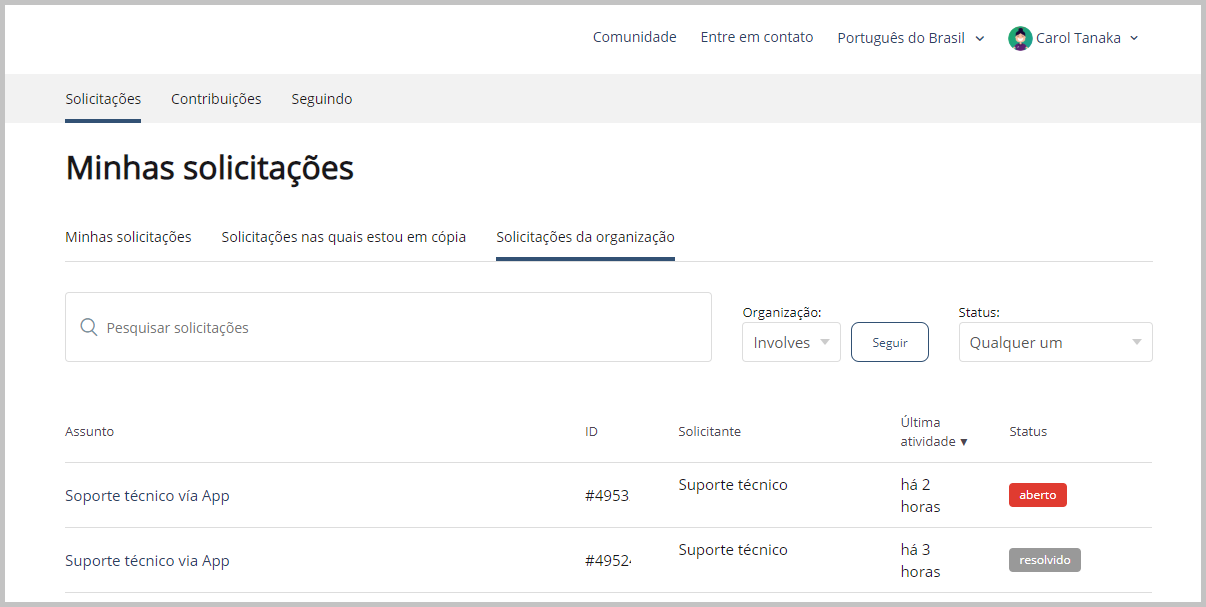Open Solicitações nas quais estou em cópia
Image resolution: width=1206 pixels, height=607 pixels.
click(343, 237)
